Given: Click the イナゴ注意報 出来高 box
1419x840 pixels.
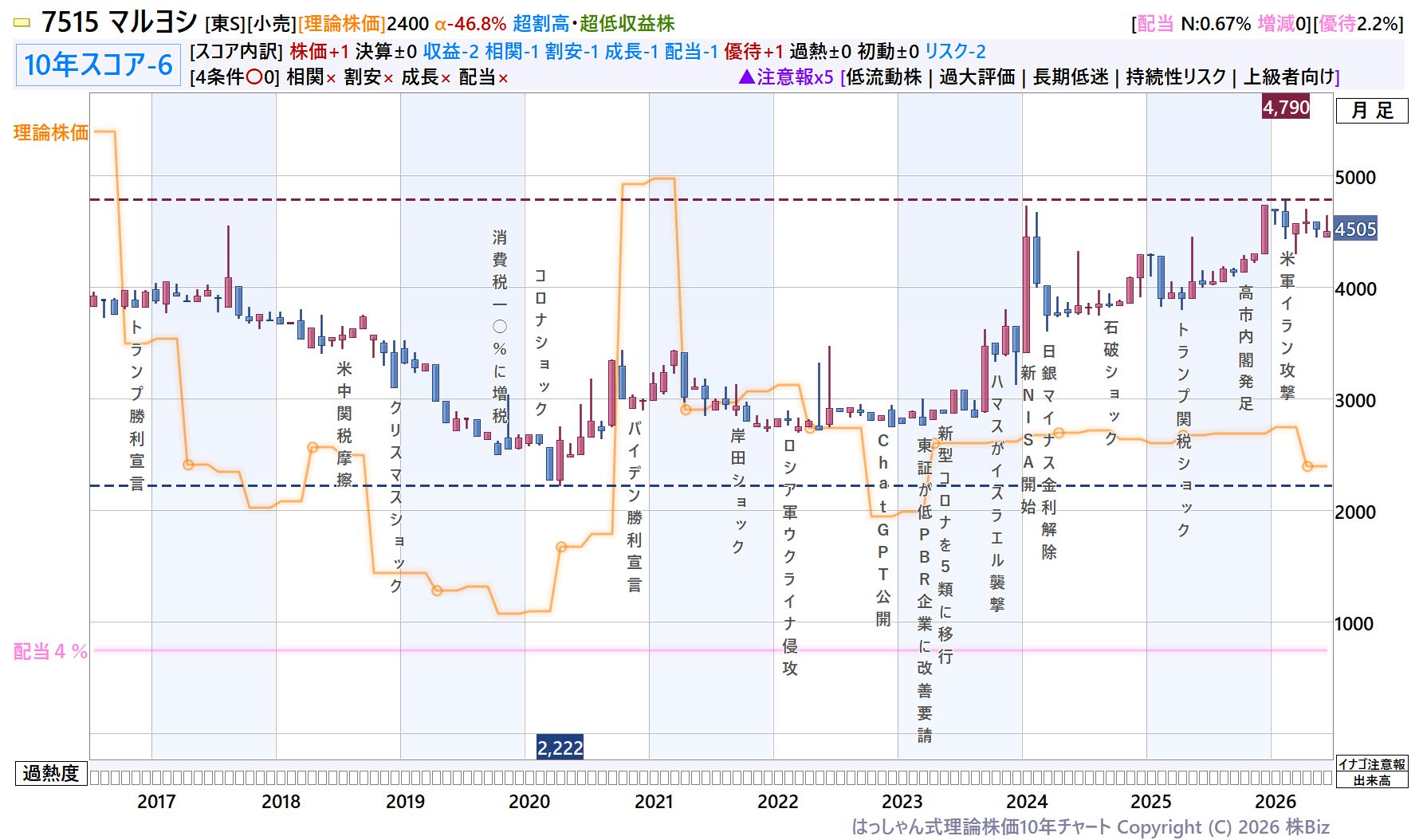Looking at the screenshot, I should click(x=1371, y=772).
